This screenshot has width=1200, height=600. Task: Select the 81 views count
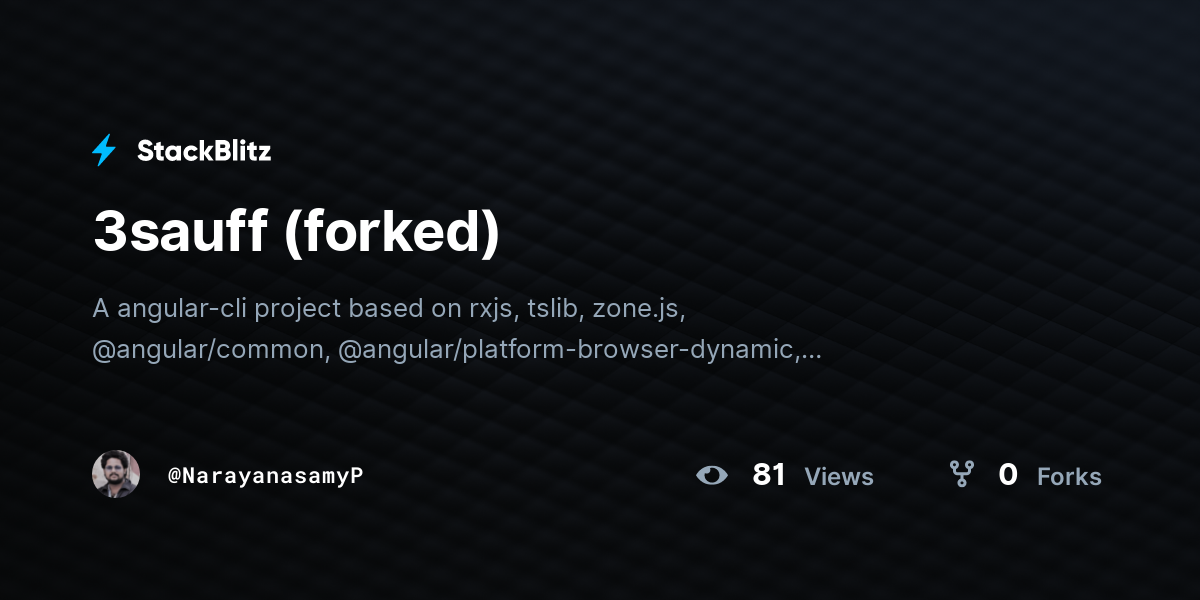[769, 475]
